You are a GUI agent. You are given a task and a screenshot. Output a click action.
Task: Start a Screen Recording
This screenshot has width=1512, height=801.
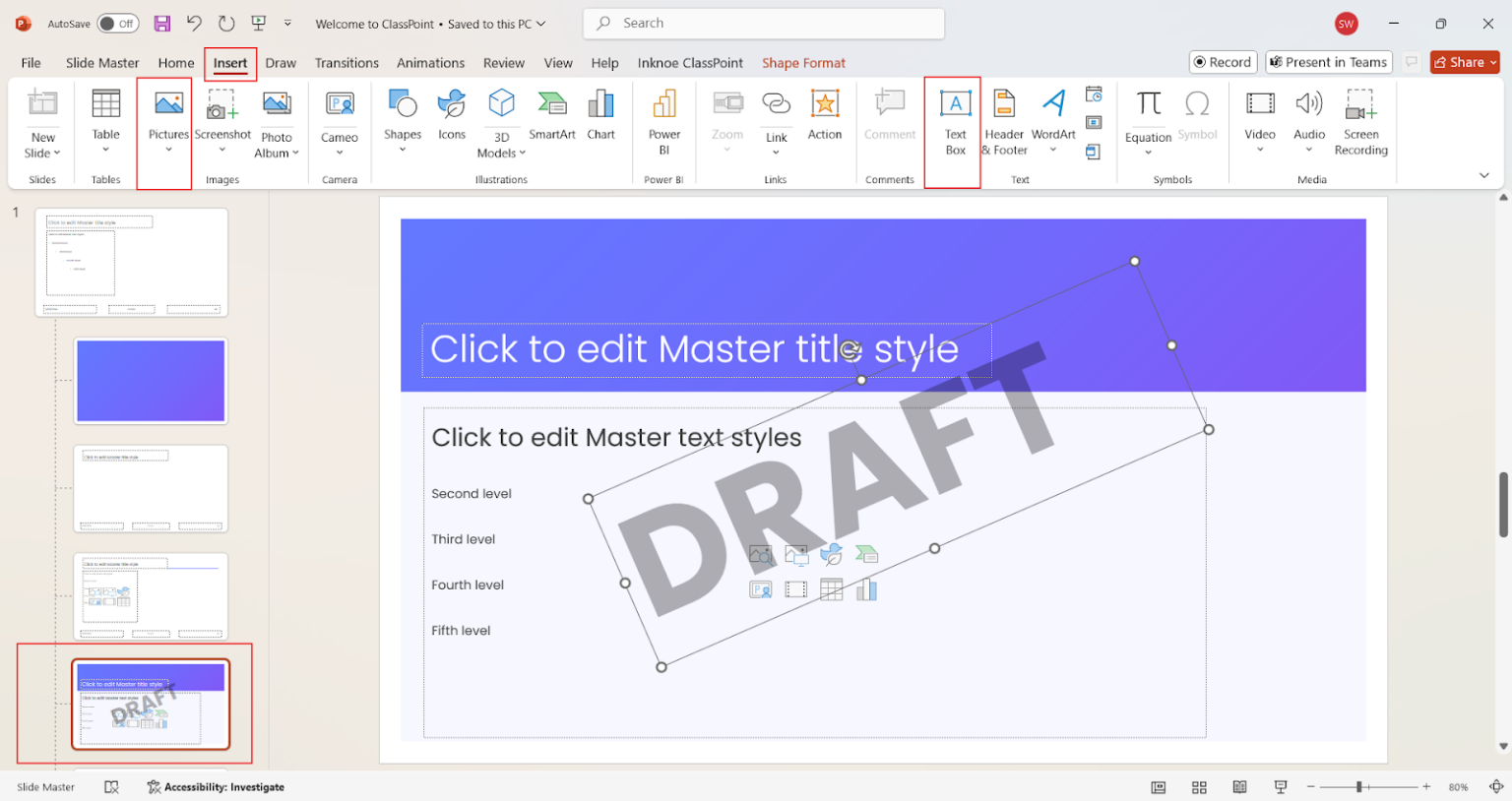pos(1360,104)
